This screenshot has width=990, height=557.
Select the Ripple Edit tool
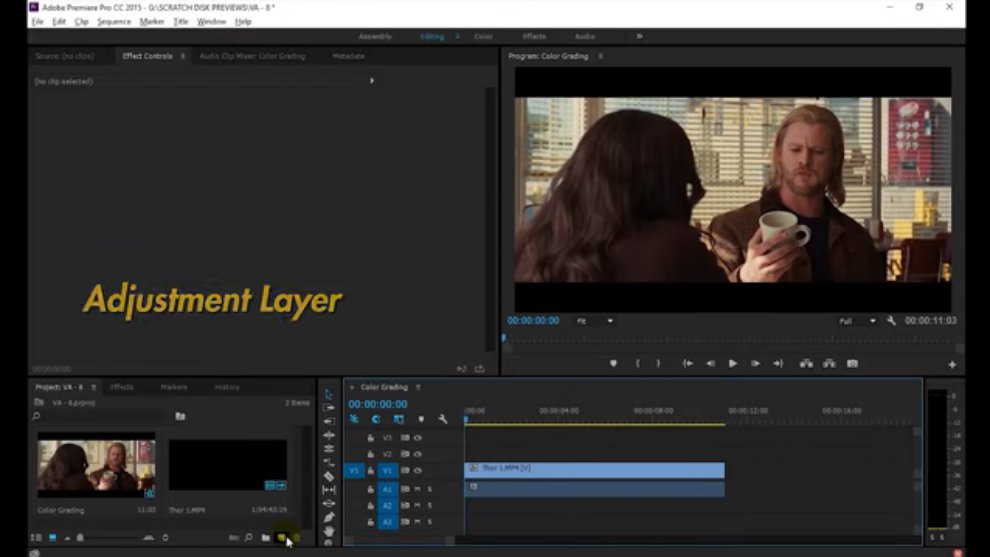[x=328, y=421]
